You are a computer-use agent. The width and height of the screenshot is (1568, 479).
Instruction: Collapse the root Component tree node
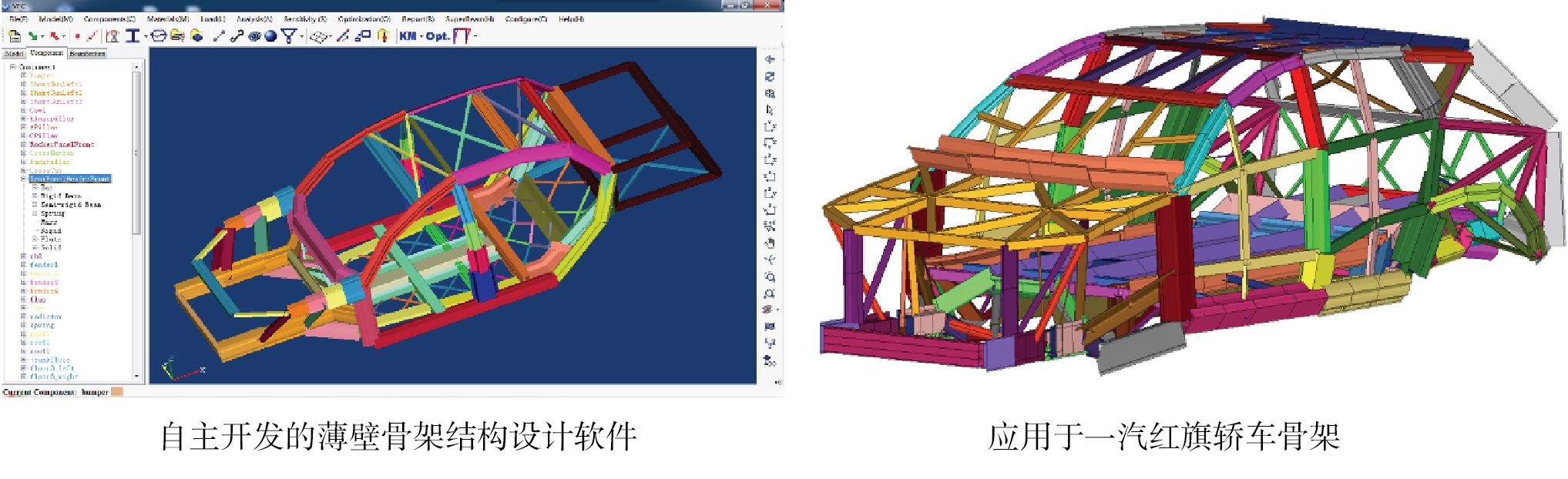13,67
